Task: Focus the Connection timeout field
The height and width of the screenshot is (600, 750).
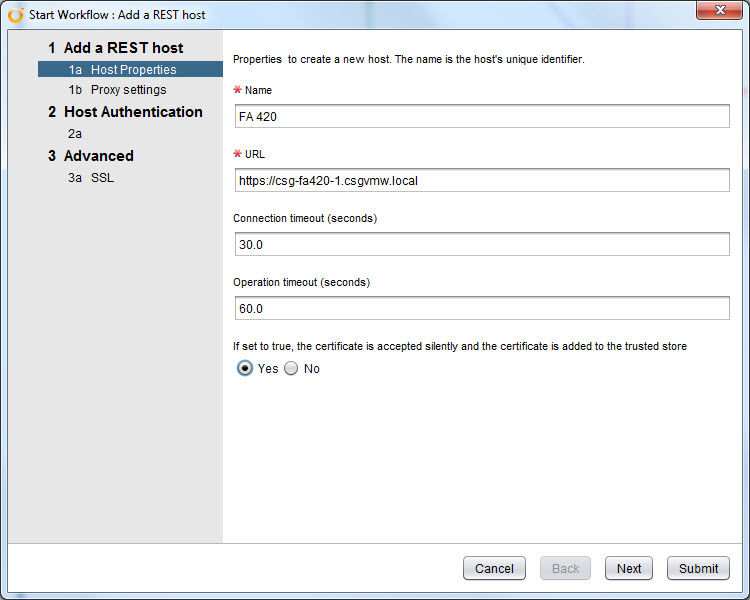Action: point(482,244)
